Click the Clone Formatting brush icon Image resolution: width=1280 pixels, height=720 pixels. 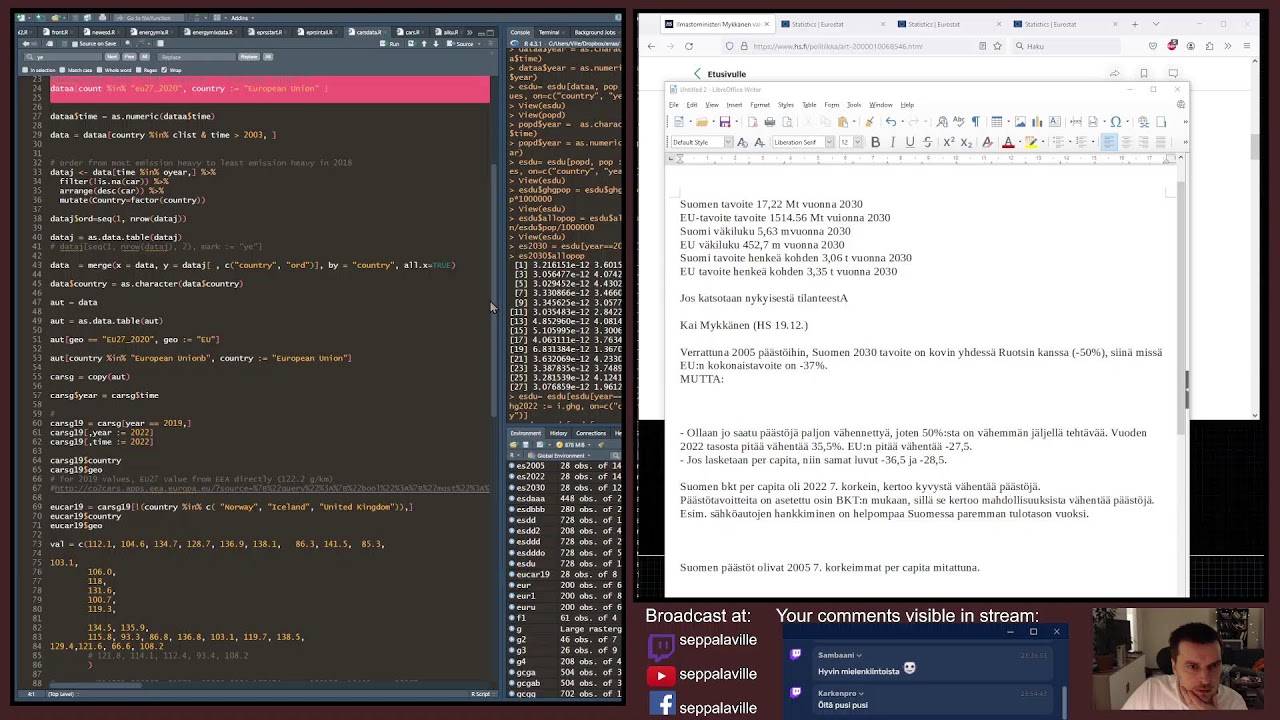click(868, 122)
